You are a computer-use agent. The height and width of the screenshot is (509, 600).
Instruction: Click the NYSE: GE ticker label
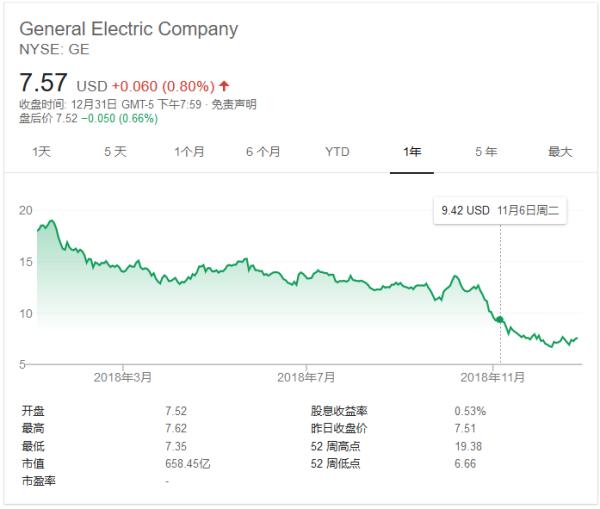[x=53, y=48]
